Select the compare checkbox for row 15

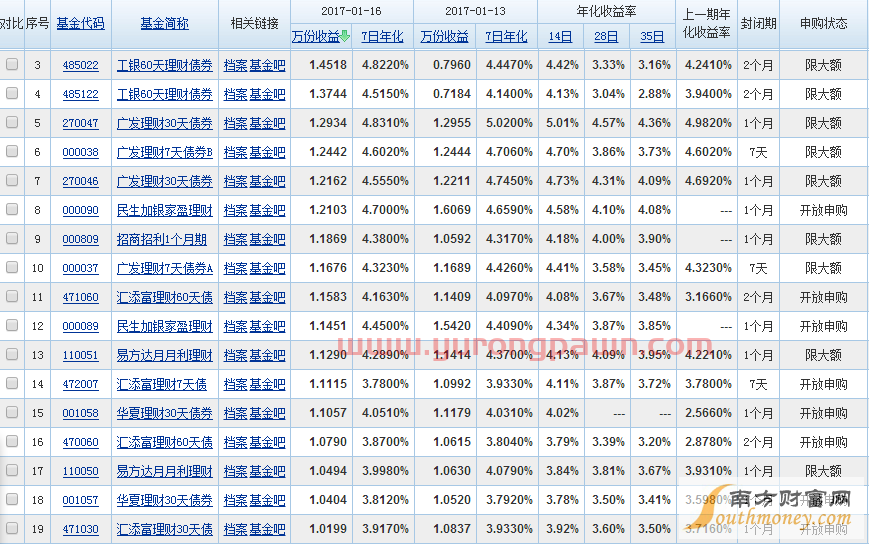tap(12, 412)
